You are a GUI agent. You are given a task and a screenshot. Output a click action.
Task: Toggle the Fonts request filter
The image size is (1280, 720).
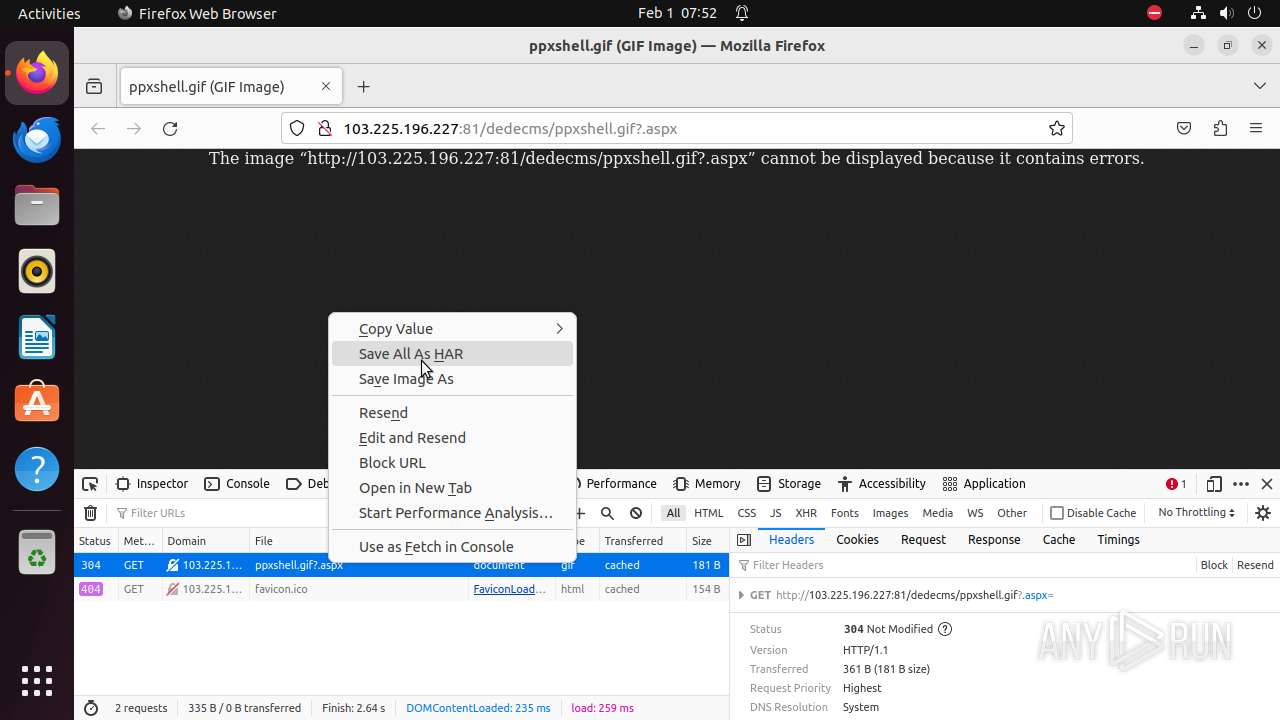[x=845, y=513]
